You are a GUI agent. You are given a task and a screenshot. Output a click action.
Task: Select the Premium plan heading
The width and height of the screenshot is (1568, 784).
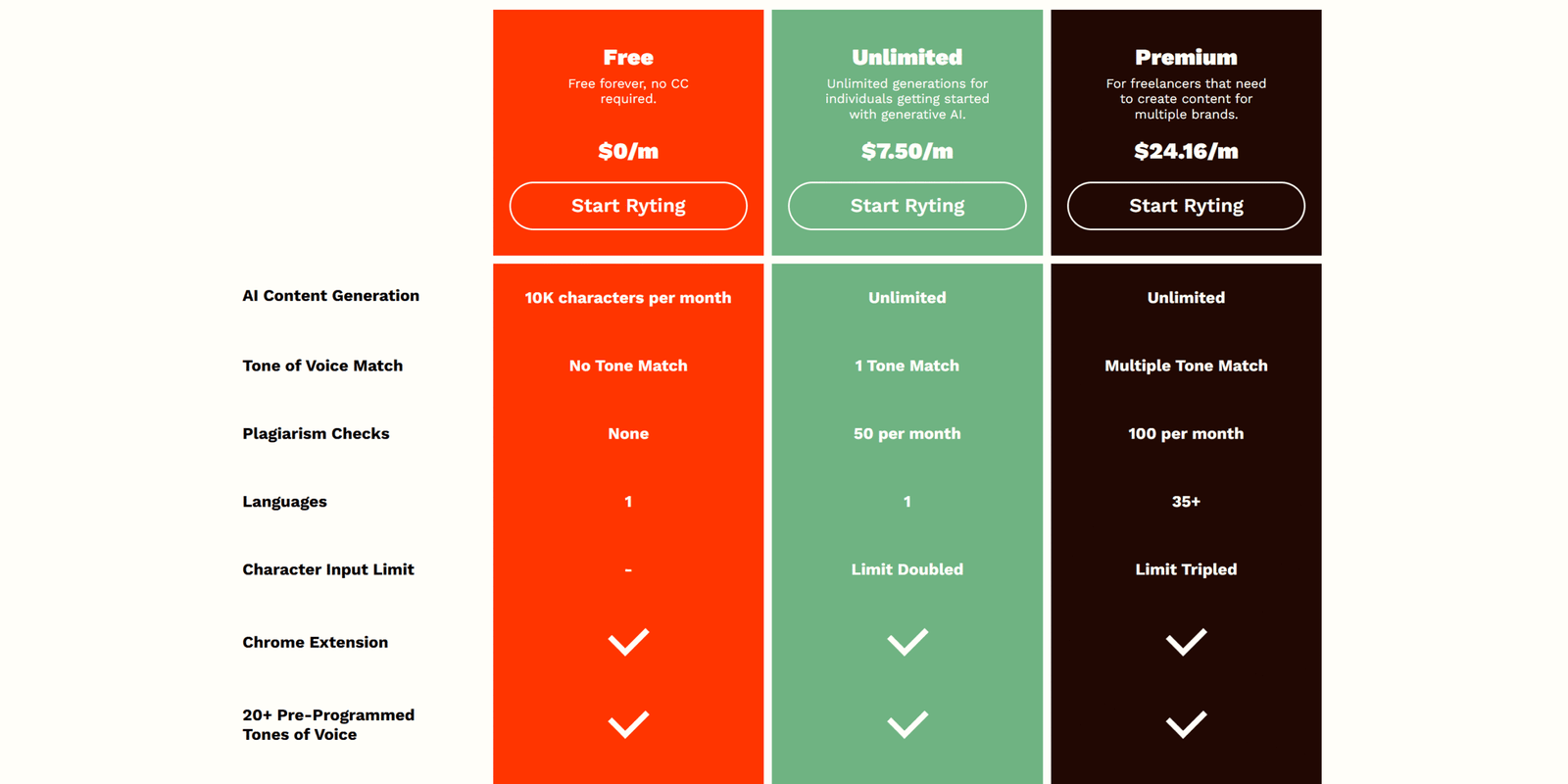[1186, 57]
